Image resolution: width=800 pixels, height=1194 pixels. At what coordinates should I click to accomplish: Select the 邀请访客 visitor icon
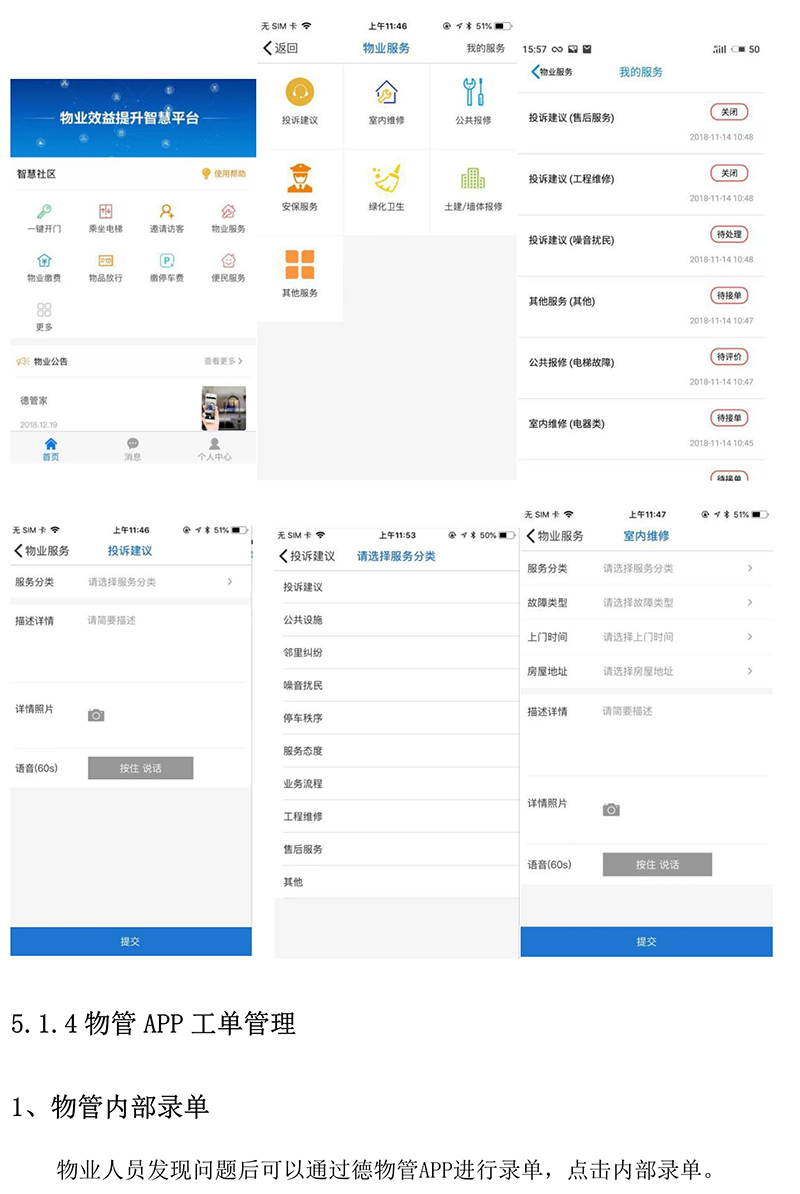coord(167,212)
